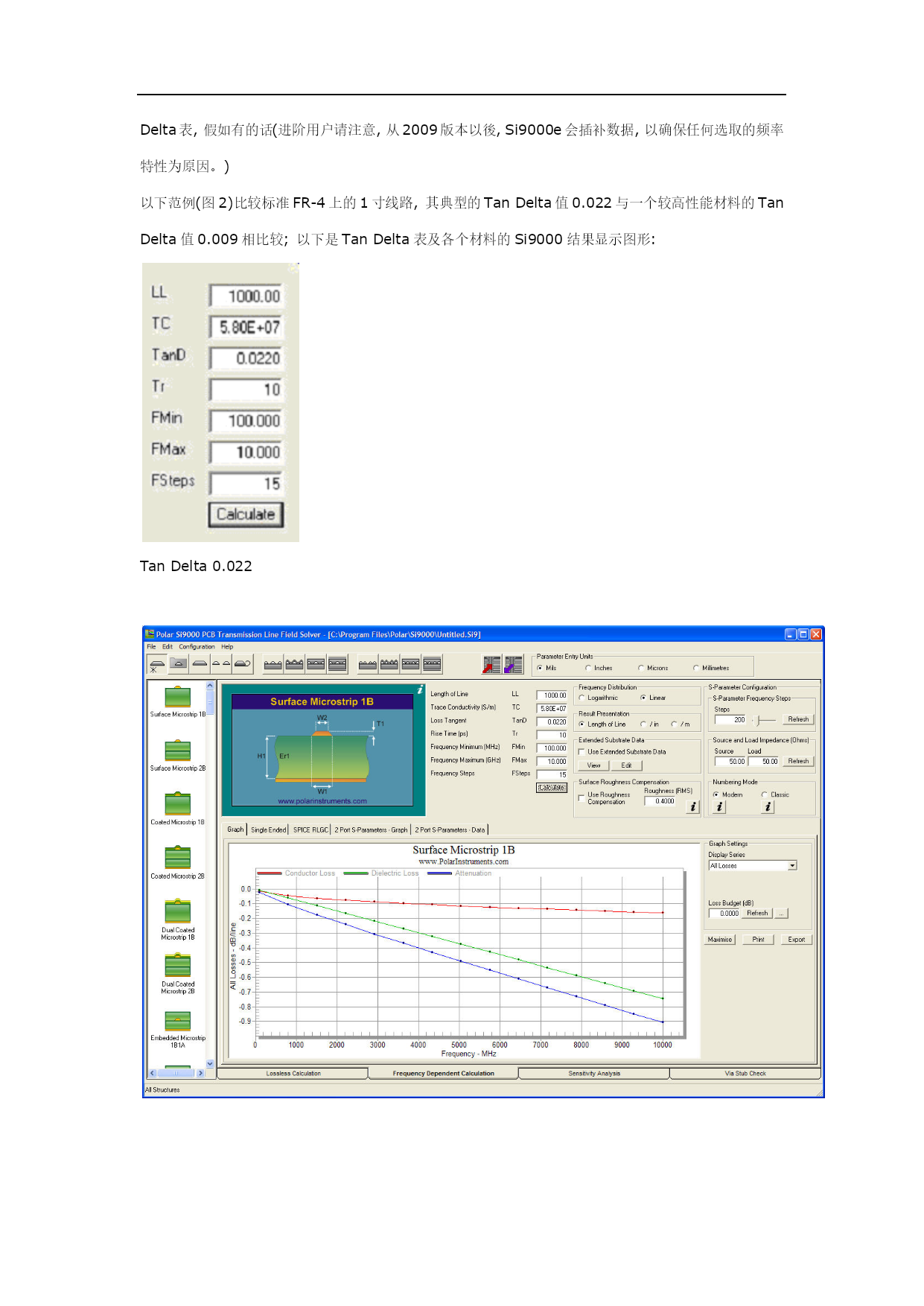
Task: Adjust the S-Parameter Frequency Steps slider
Action: [x=759, y=720]
